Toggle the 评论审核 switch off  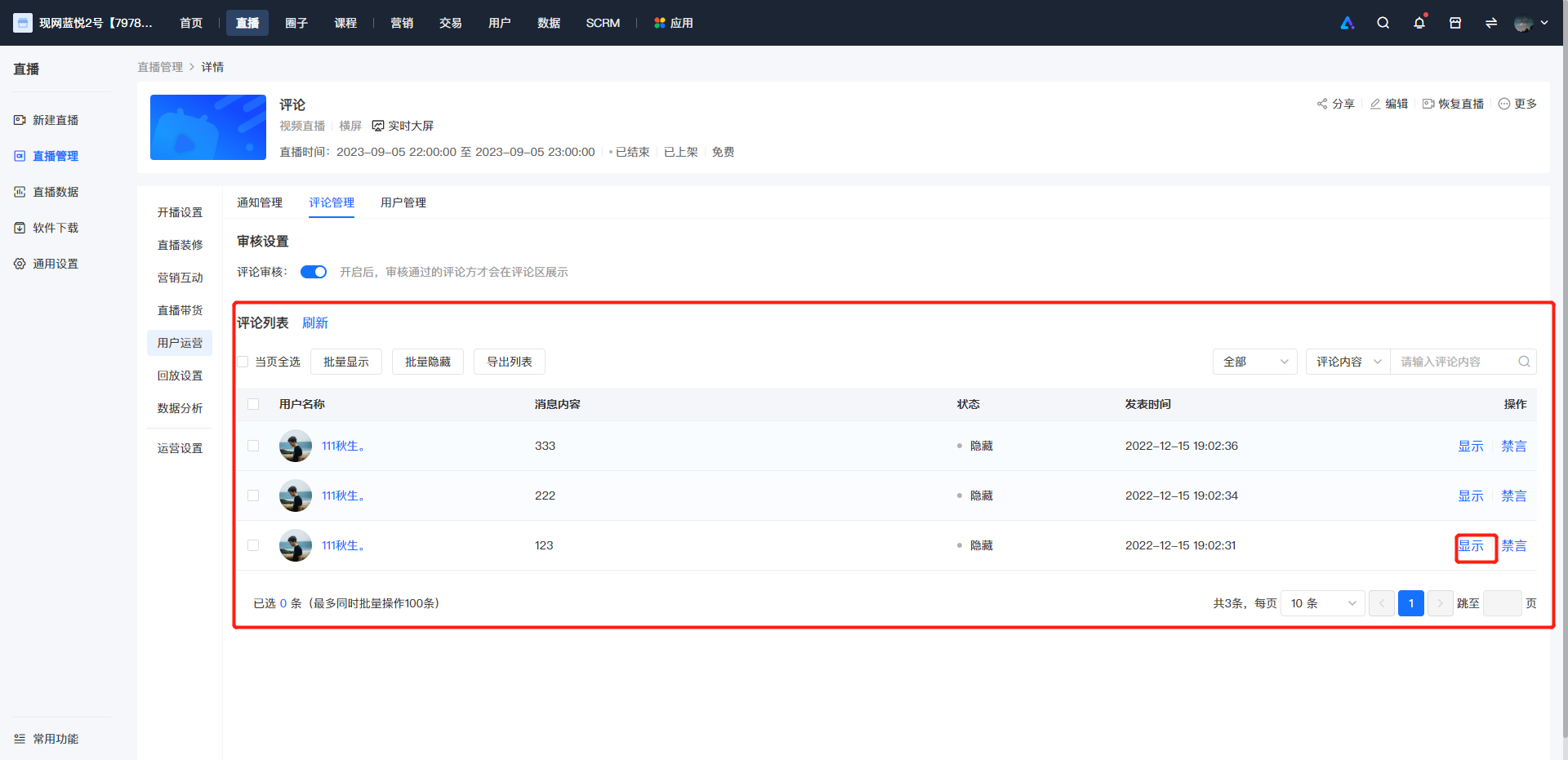pyautogui.click(x=314, y=272)
